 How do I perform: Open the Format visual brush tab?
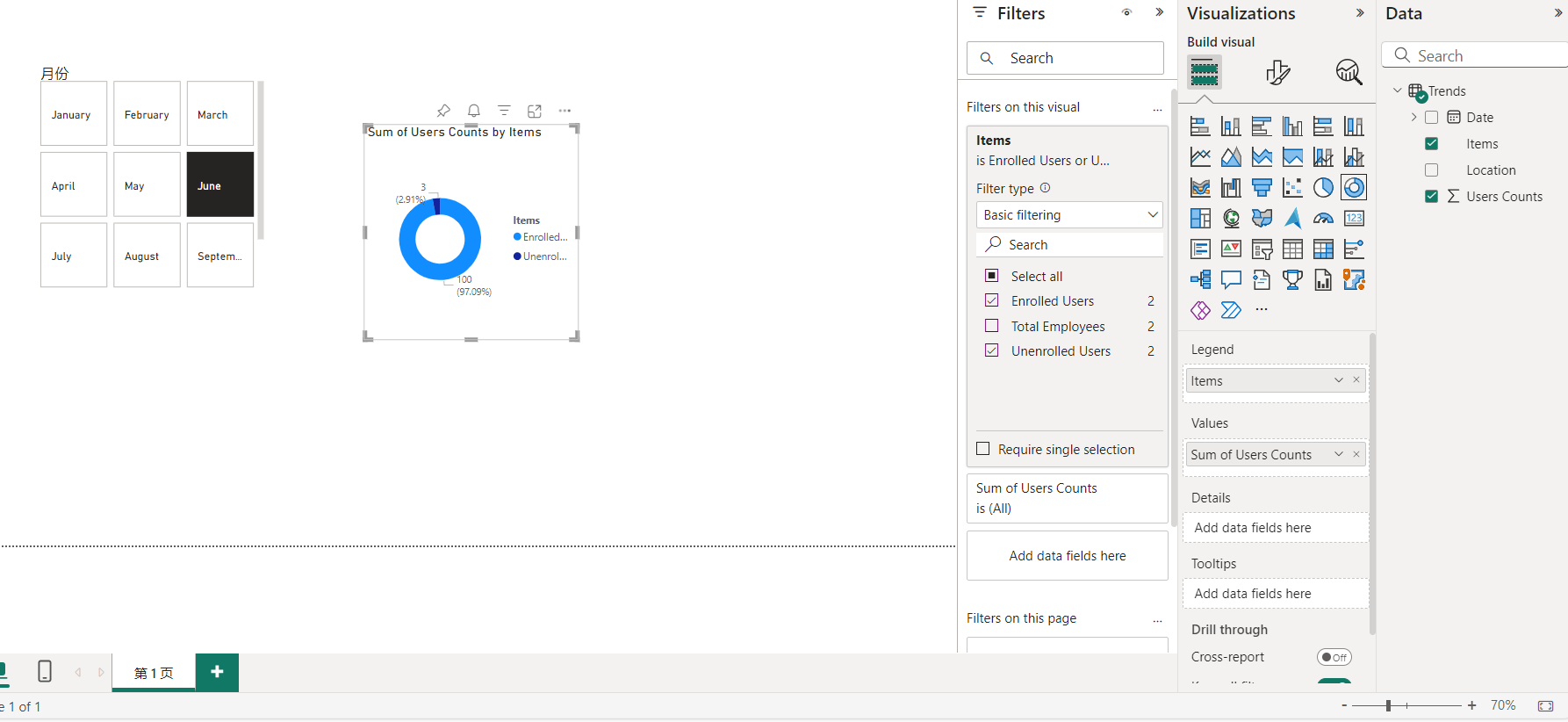coord(1278,72)
